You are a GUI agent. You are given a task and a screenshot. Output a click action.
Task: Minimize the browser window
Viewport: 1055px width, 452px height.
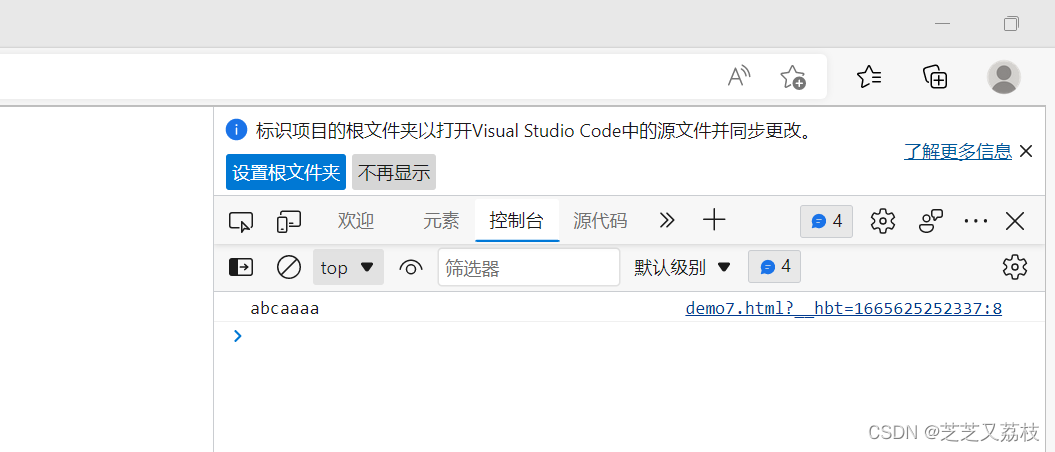[x=943, y=24]
